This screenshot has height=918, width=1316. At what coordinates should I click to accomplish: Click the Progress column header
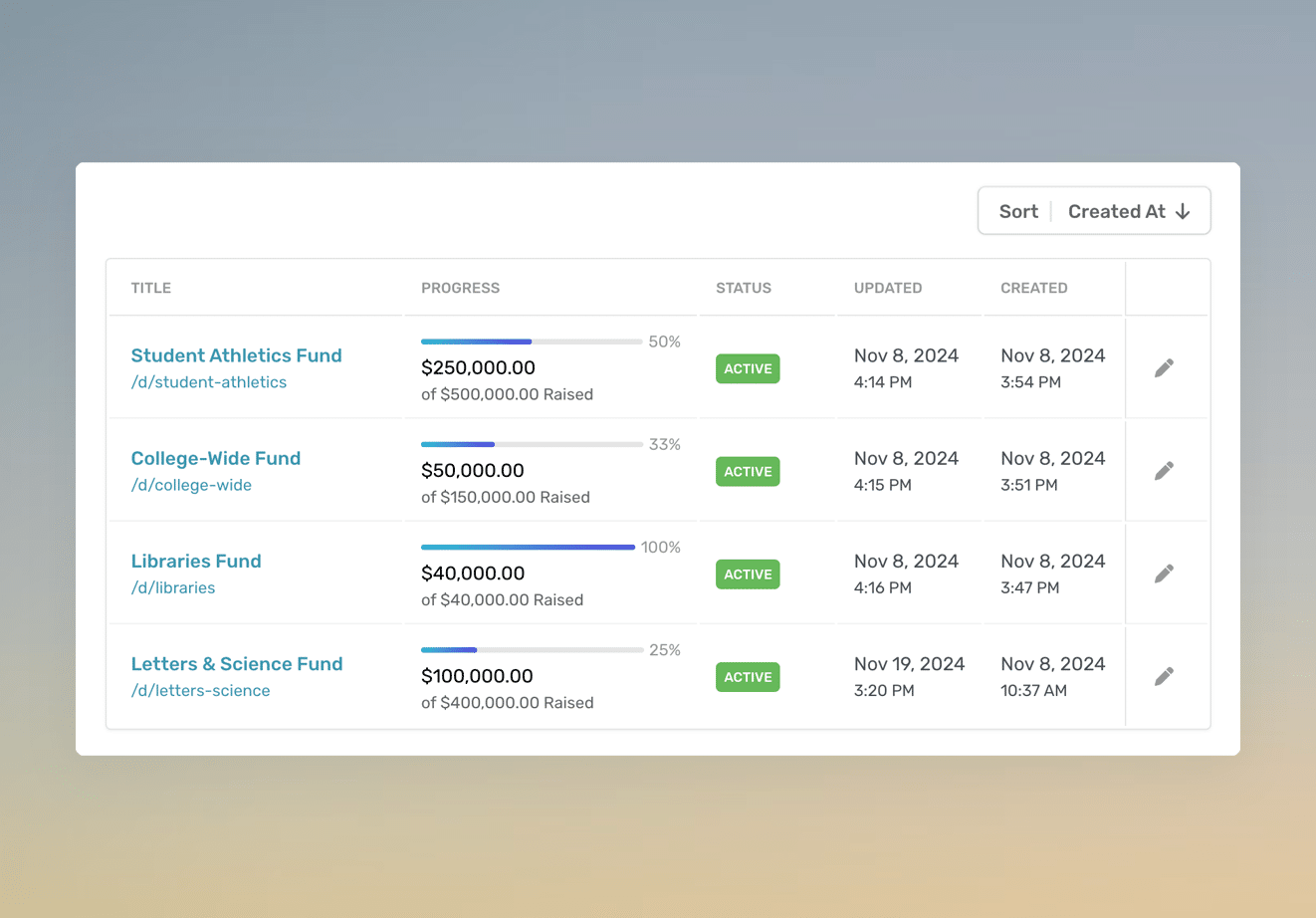coord(460,288)
